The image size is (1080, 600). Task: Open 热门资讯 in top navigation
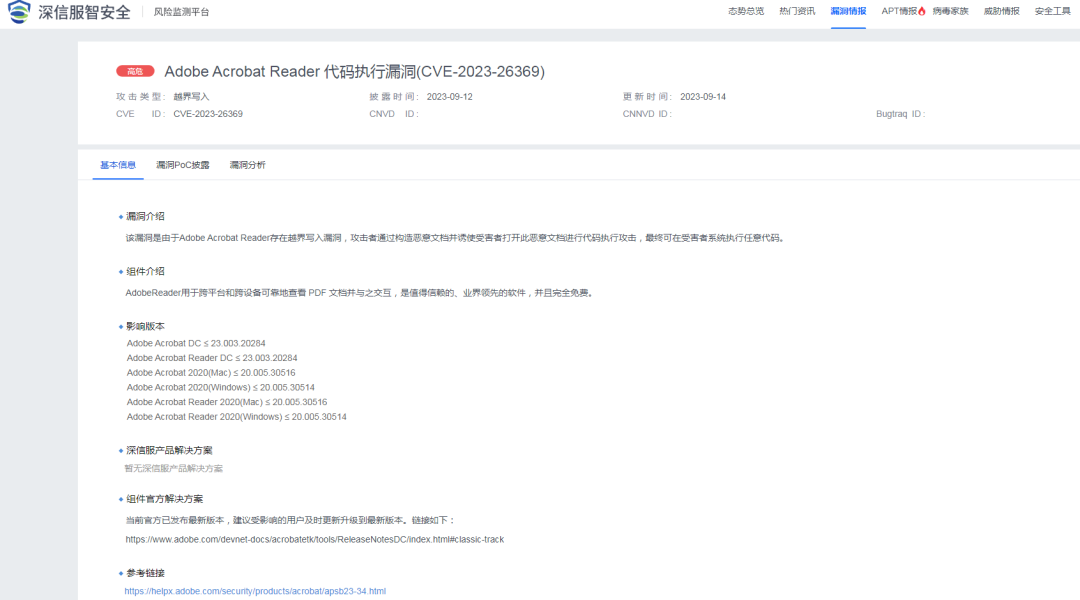pyautogui.click(x=797, y=11)
